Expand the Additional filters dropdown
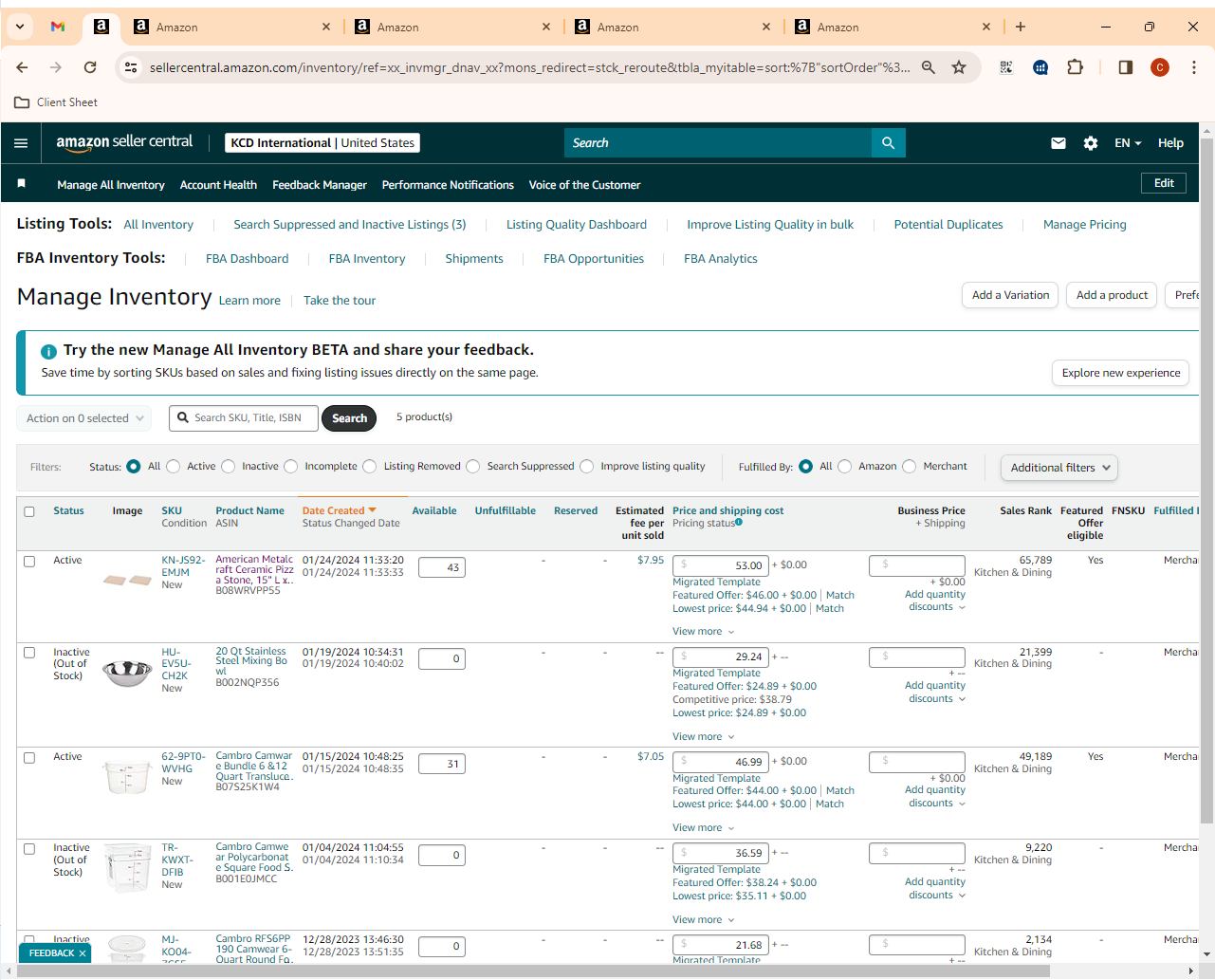Image resolution: width=1215 pixels, height=980 pixels. [1059, 468]
